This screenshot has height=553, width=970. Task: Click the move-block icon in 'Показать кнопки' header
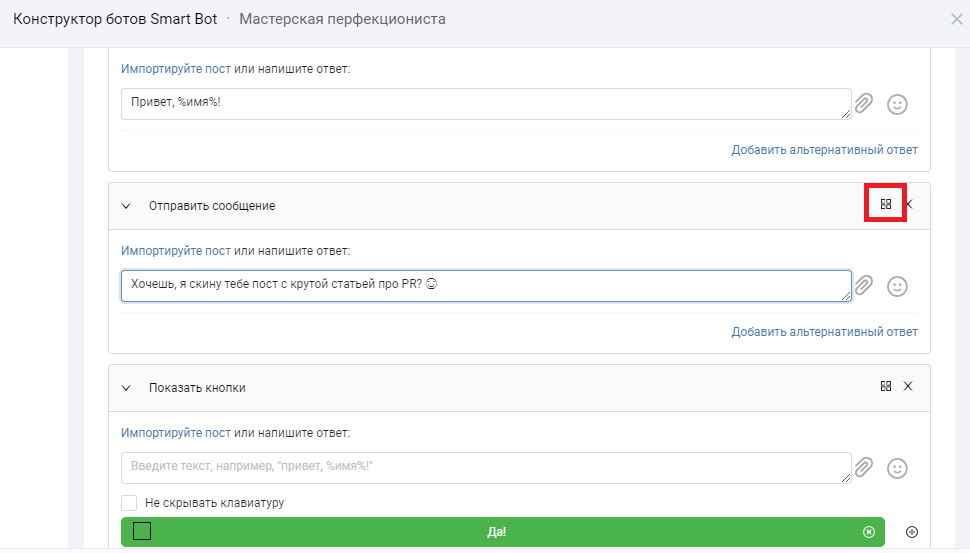point(885,387)
